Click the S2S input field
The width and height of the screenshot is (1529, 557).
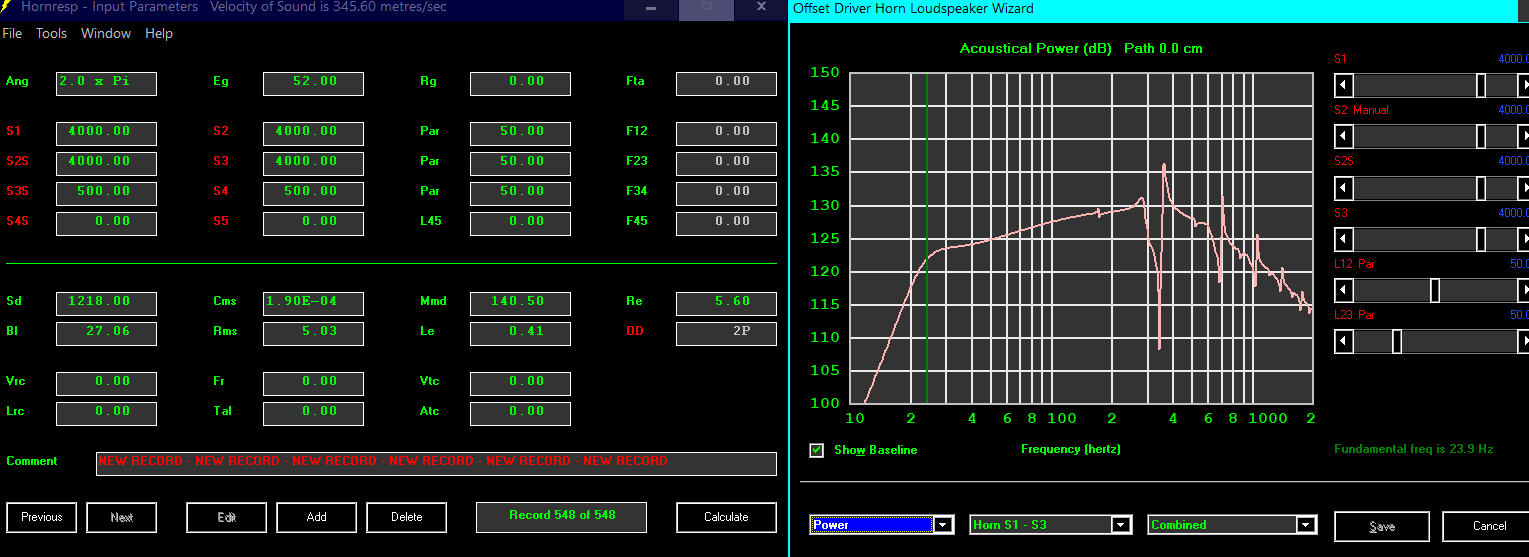tap(106, 163)
